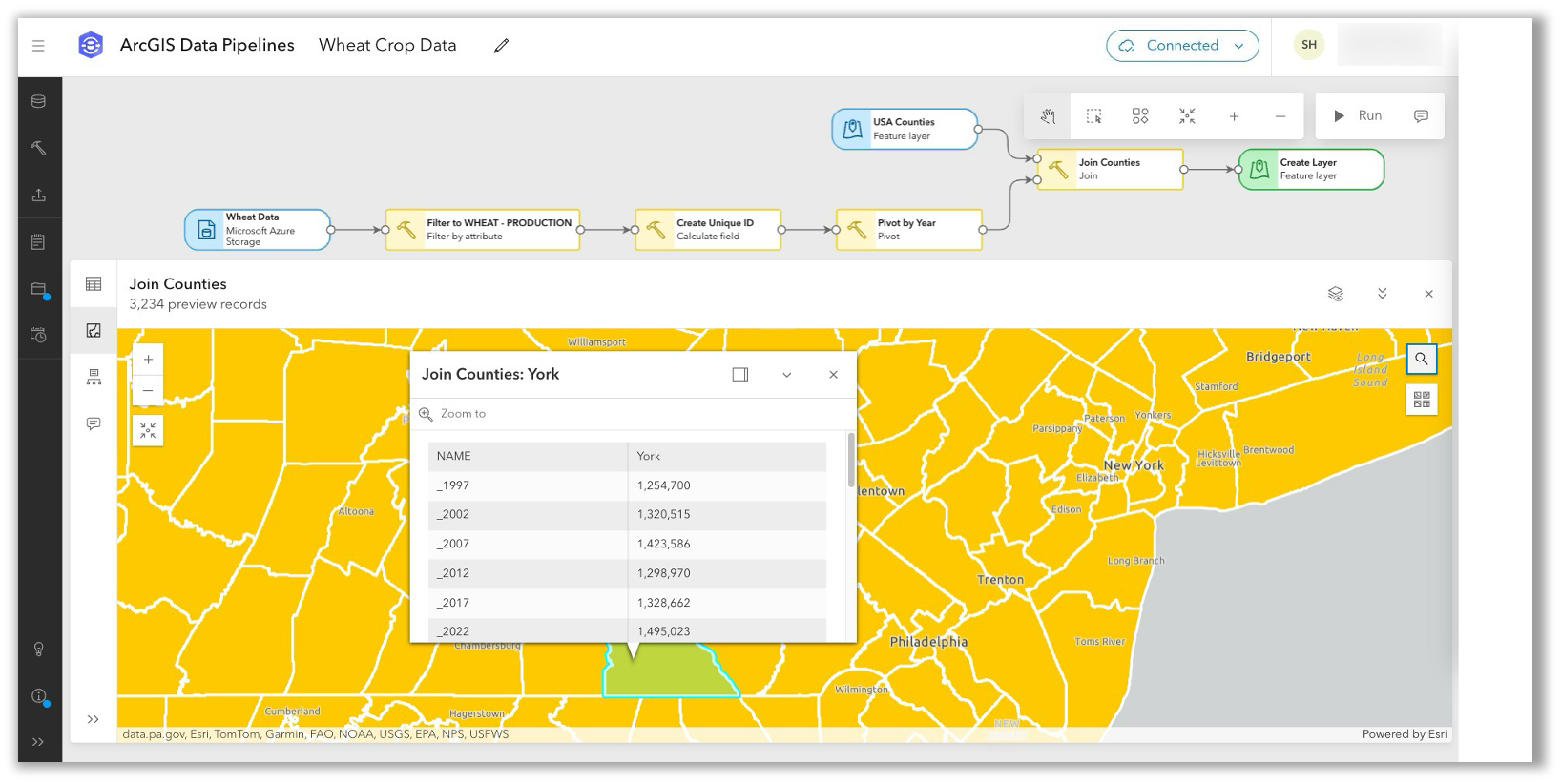Click the Philadelphia label on map
This screenshot has width=1561, height=784.
tap(928, 642)
